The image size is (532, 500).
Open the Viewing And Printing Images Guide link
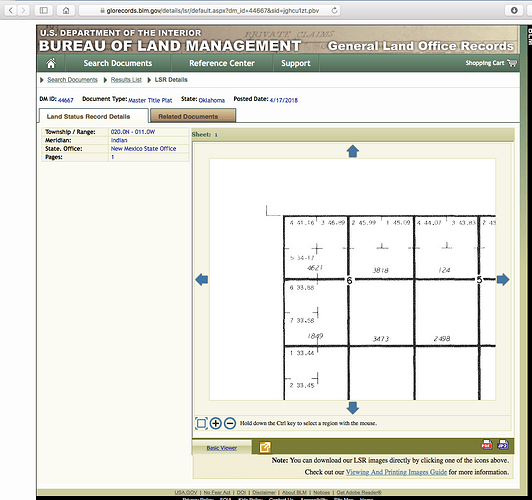(396, 472)
